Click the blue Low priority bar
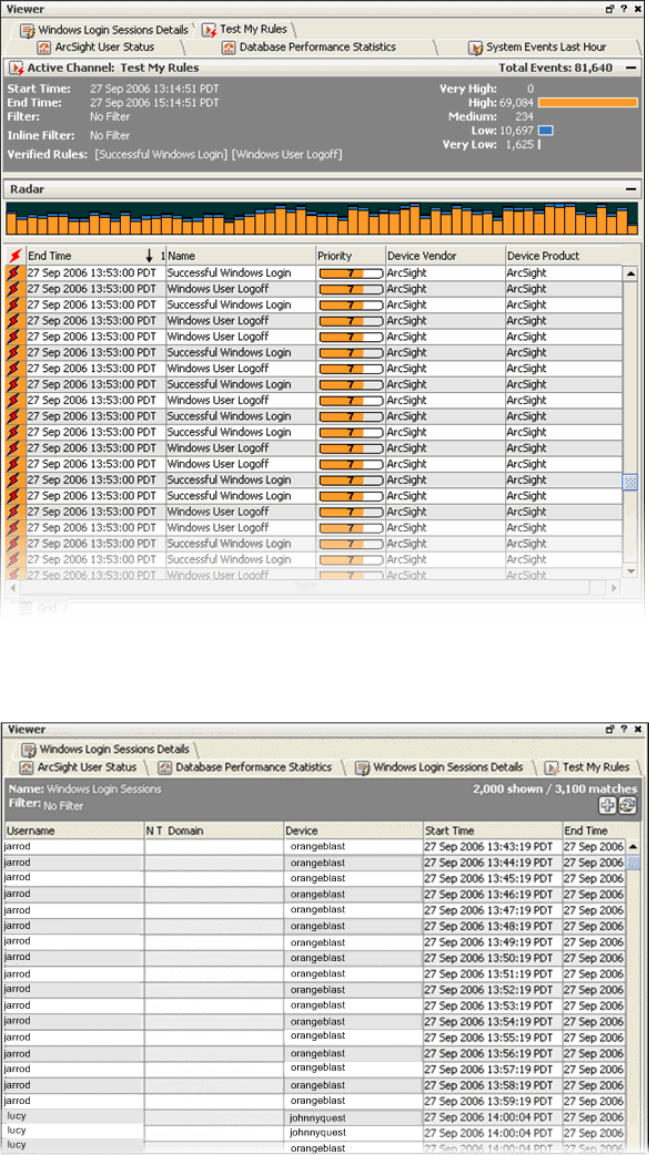The width and height of the screenshot is (649, 1155). 546,130
